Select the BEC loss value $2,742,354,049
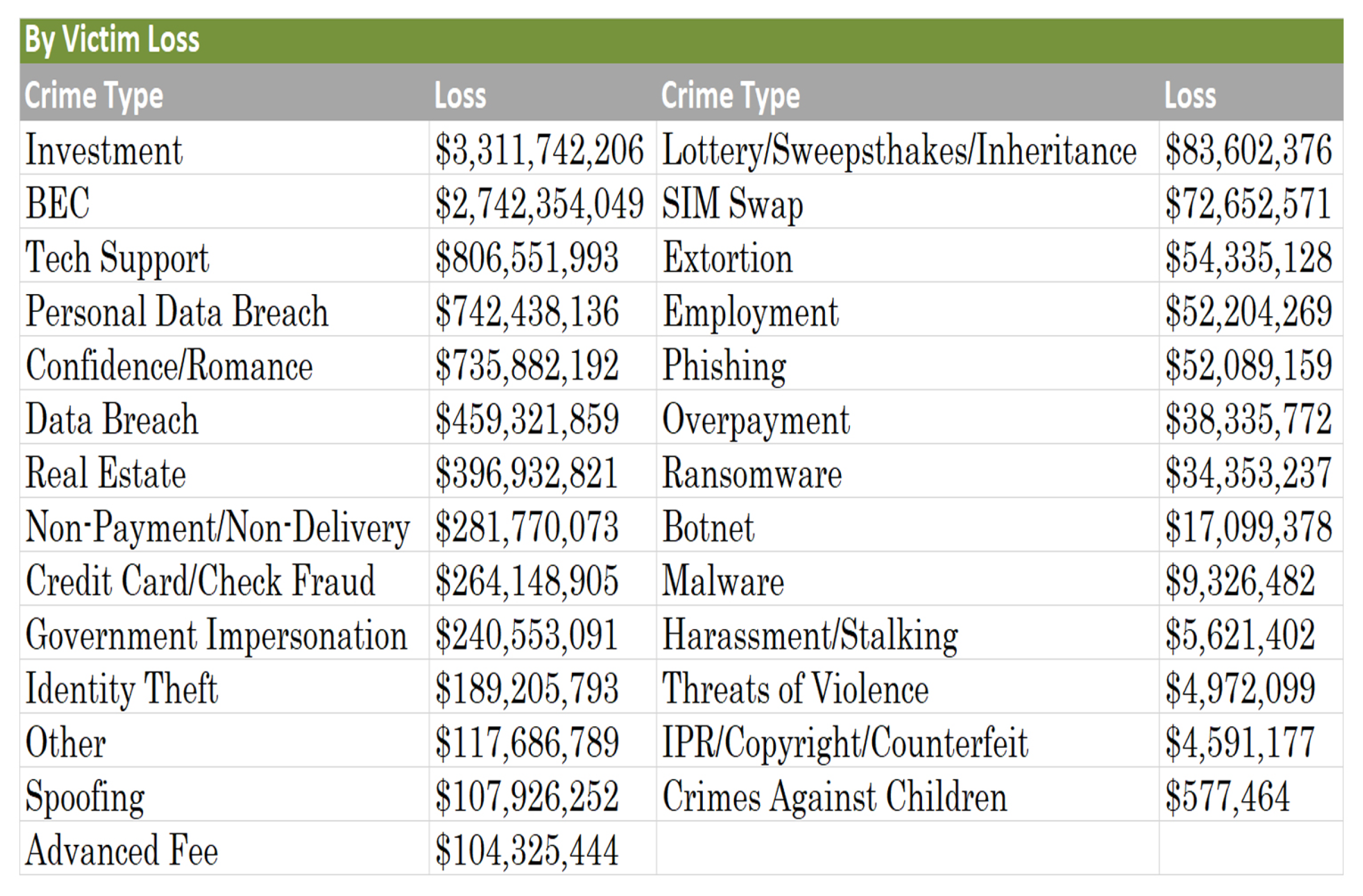 (539, 204)
